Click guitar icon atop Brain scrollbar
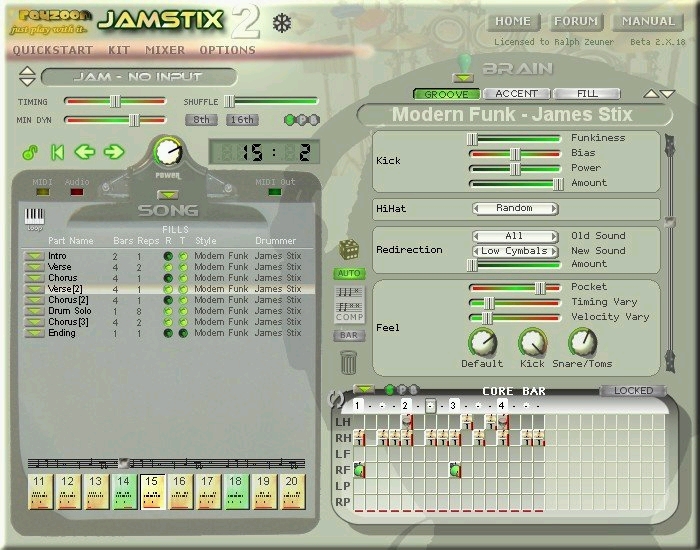The width and height of the screenshot is (700, 550). (x=669, y=145)
